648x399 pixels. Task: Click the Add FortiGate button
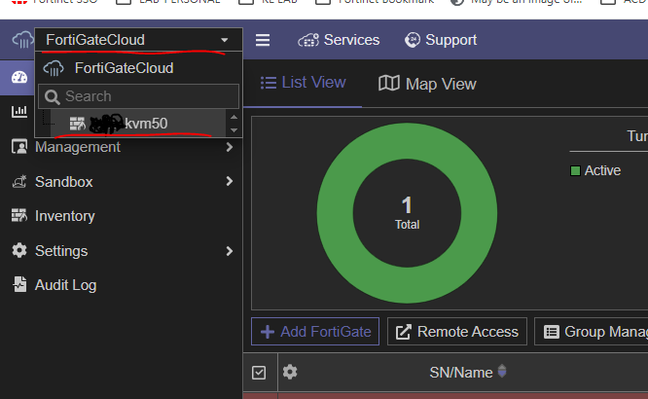315,332
